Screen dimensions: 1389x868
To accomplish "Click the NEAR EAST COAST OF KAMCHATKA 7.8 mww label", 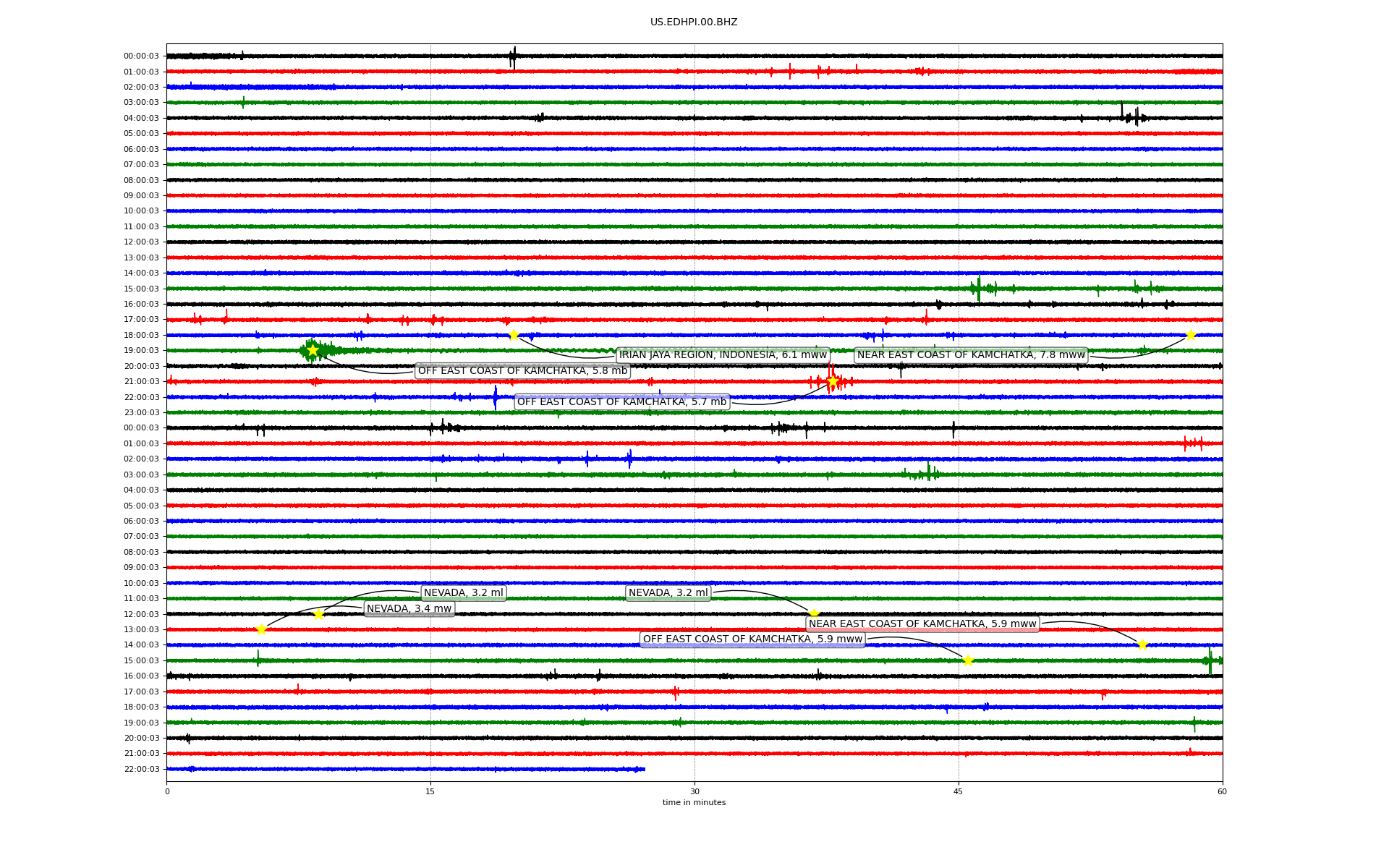I will (x=971, y=354).
